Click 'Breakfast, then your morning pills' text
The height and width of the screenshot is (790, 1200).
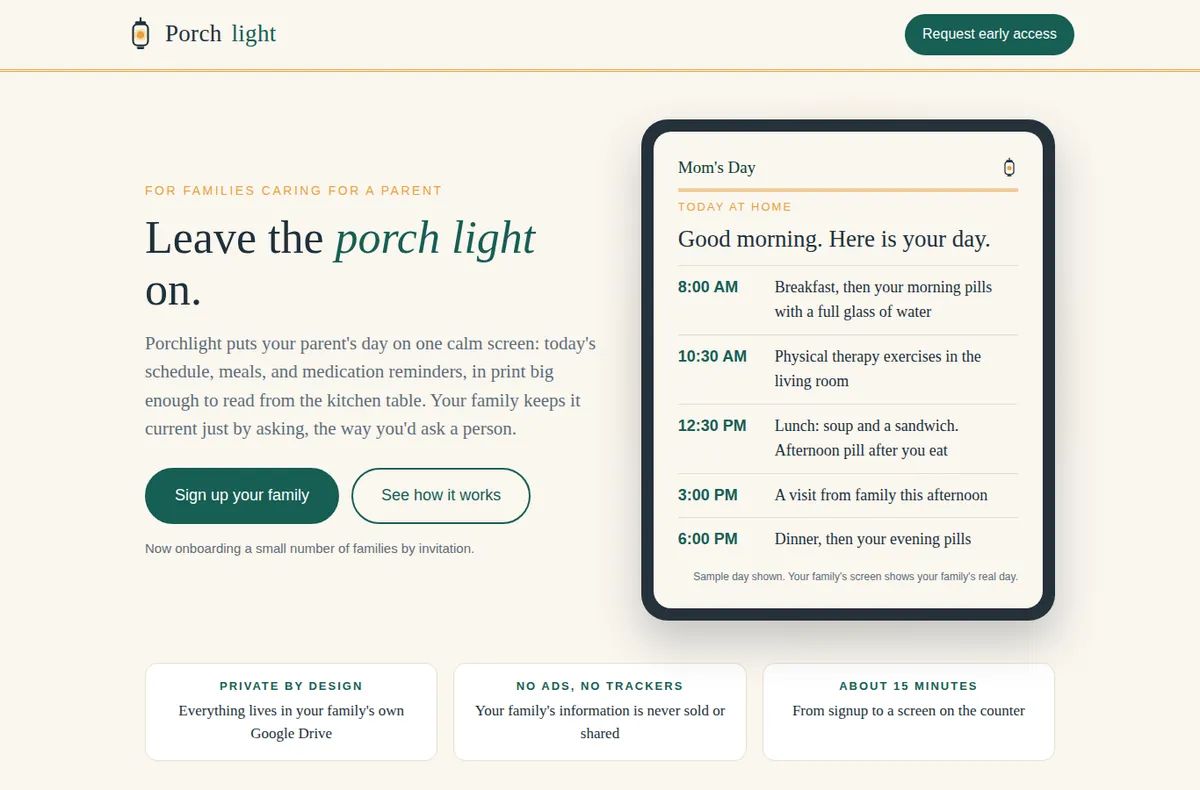point(883,299)
